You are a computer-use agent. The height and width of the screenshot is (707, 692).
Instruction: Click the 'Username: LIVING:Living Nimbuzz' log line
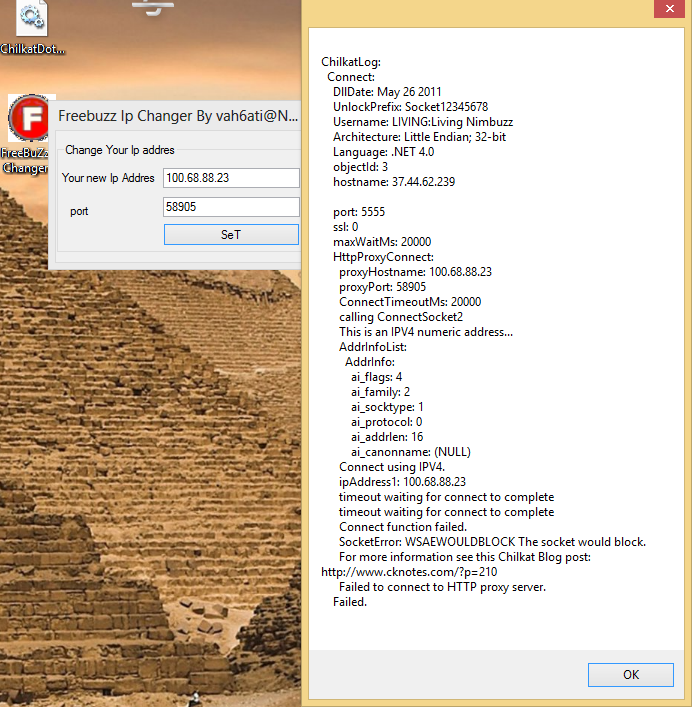423,122
